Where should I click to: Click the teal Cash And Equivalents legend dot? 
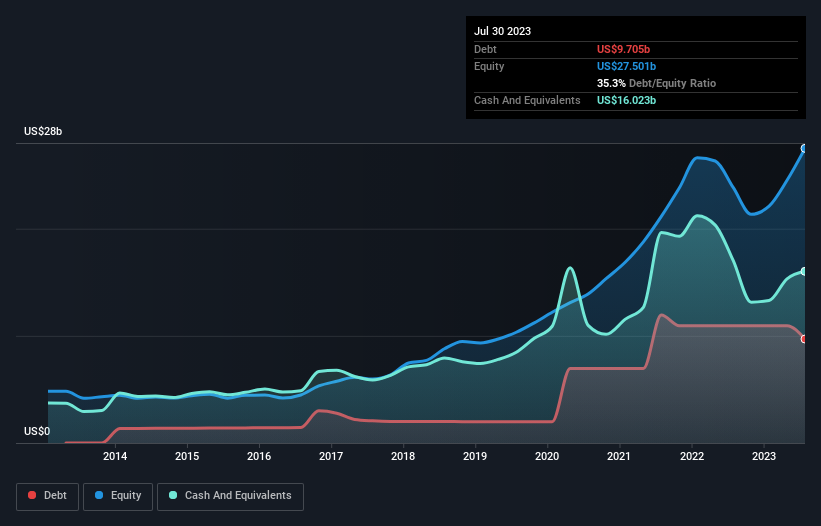pos(173,495)
